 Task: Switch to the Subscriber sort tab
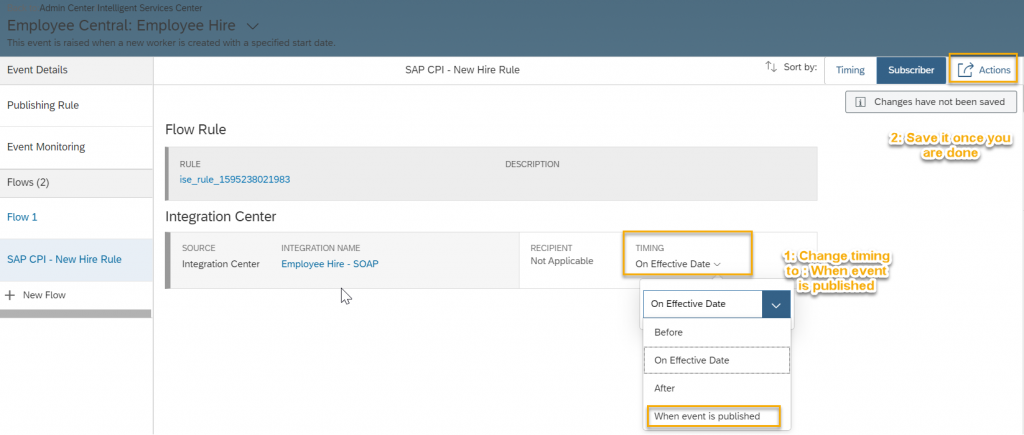(x=910, y=70)
